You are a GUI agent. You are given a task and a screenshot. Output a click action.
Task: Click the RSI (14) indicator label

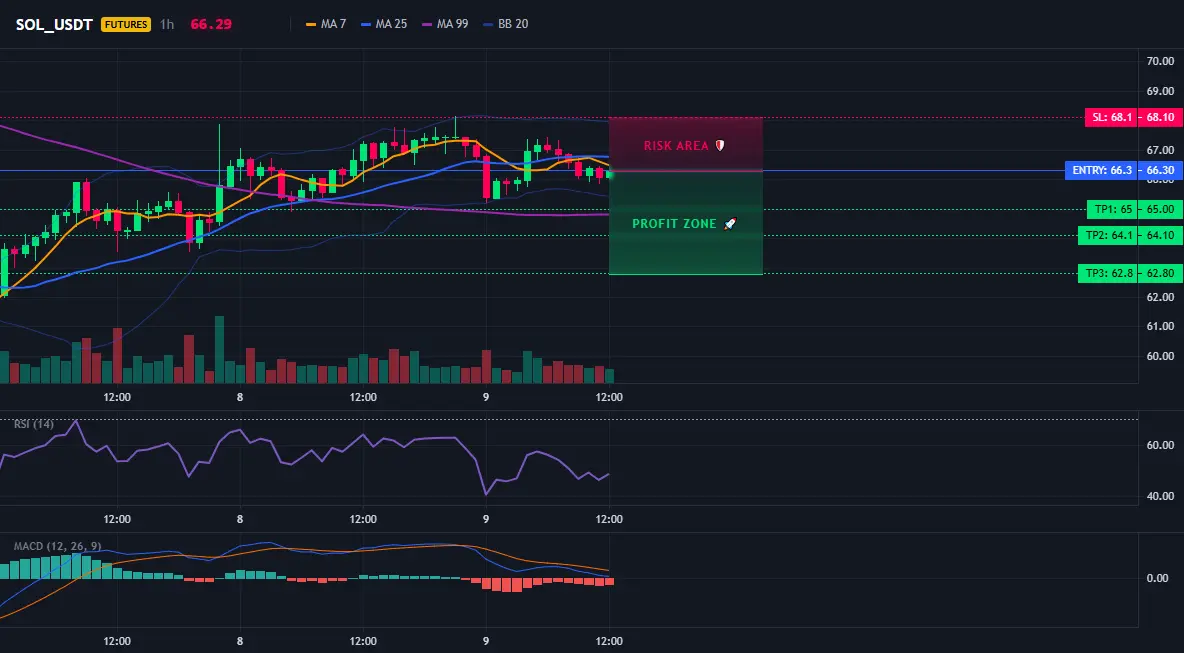click(34, 424)
